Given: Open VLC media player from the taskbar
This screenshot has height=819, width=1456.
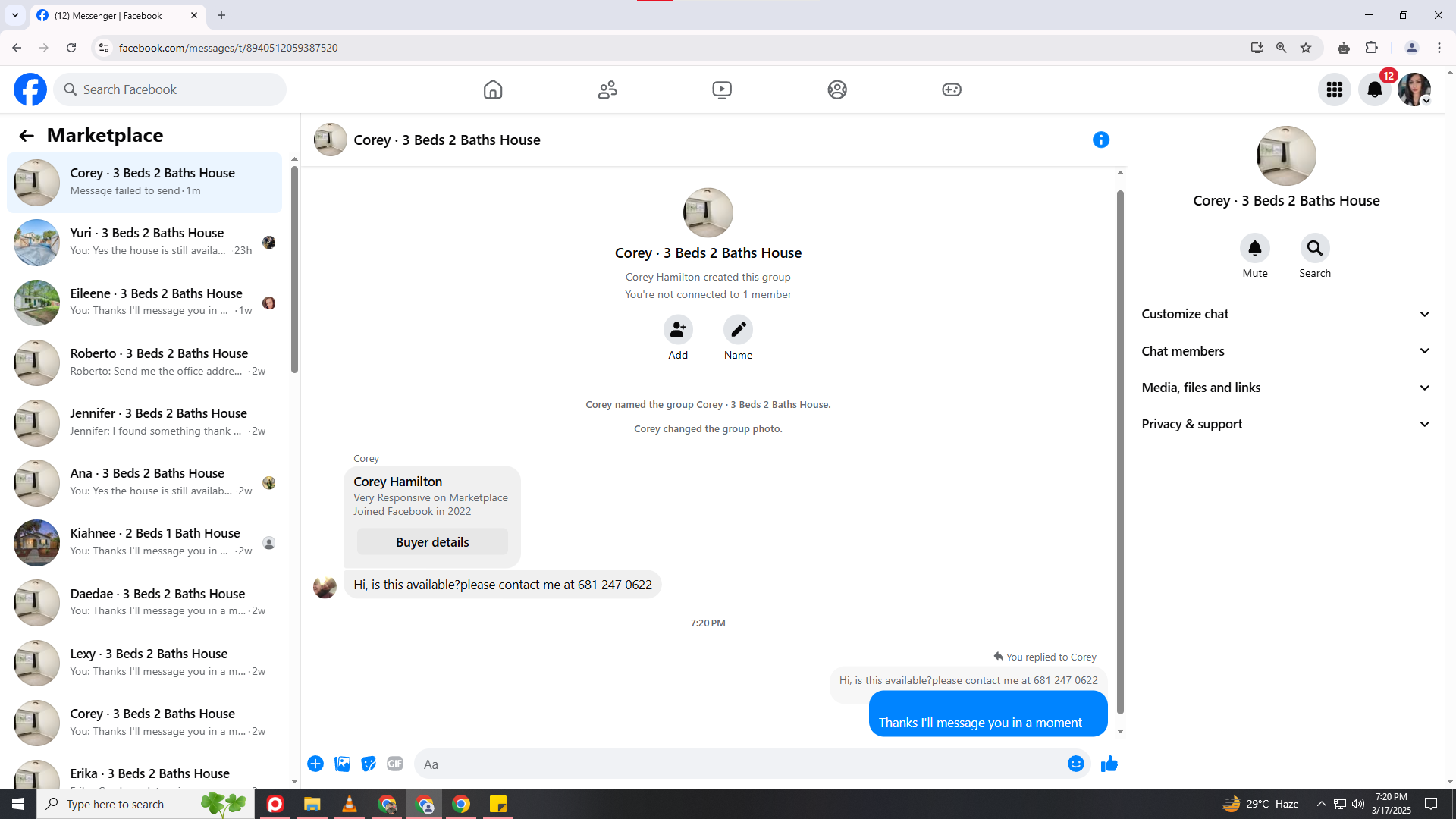Looking at the screenshot, I should (x=350, y=804).
